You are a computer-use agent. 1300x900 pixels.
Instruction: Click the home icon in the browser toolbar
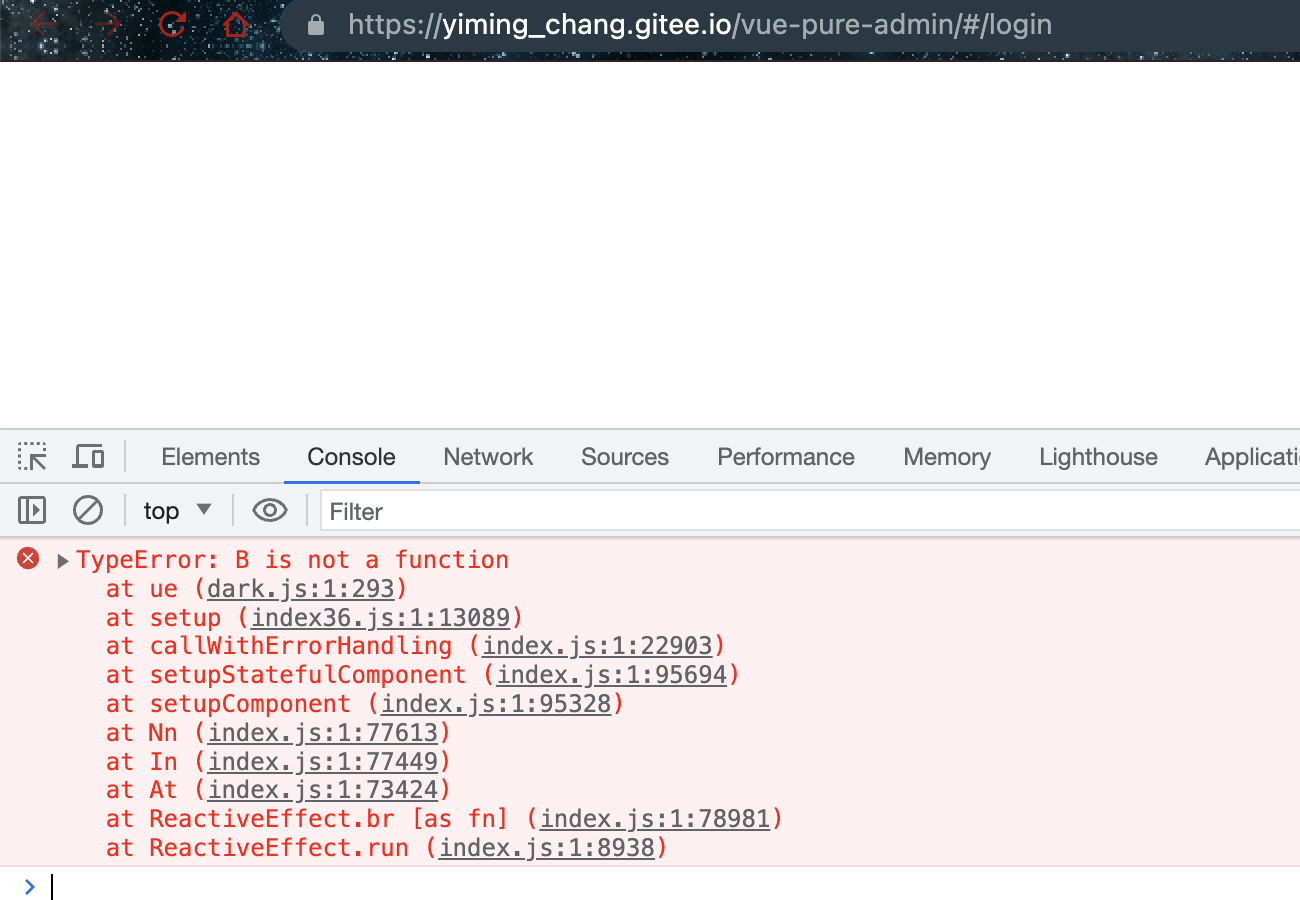[x=235, y=26]
